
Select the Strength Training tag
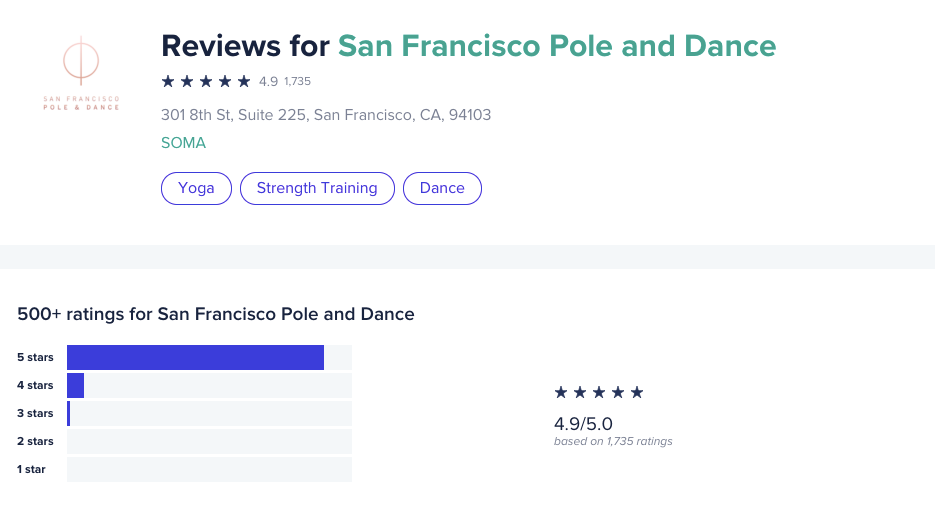pos(317,188)
